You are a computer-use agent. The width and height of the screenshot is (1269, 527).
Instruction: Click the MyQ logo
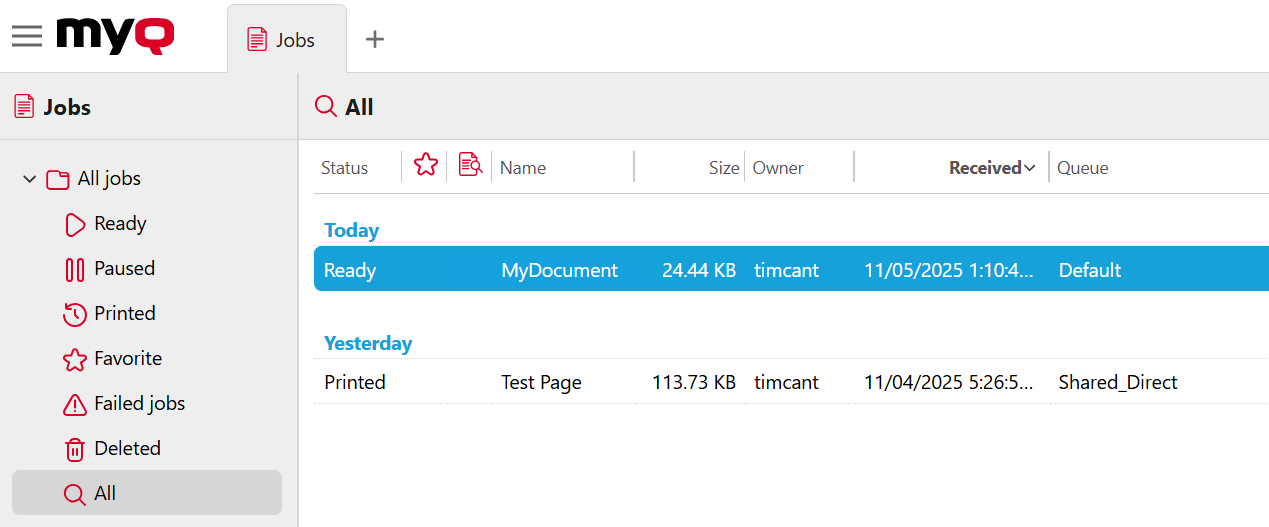coord(115,37)
